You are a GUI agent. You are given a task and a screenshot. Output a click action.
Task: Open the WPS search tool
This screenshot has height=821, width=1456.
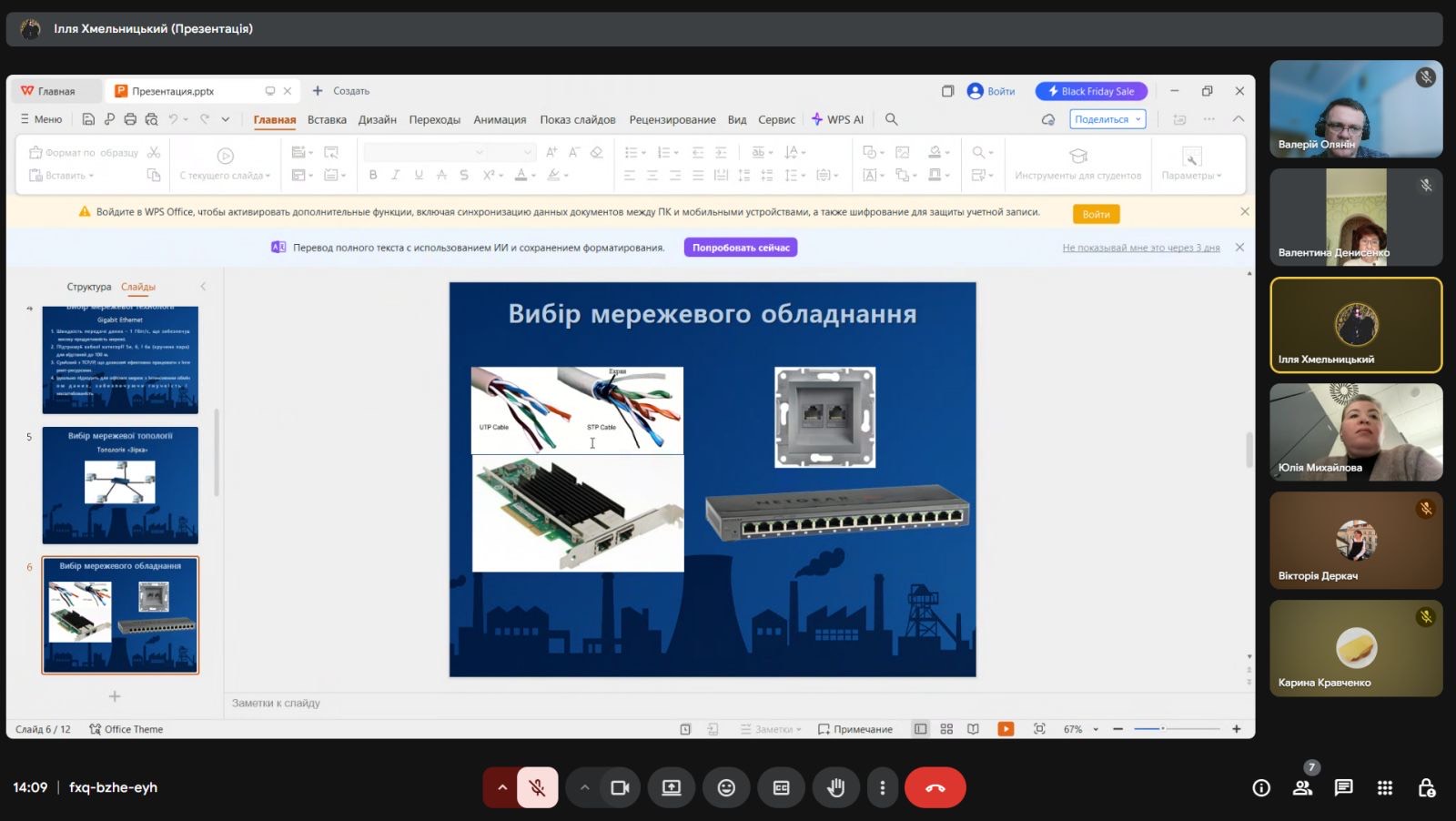click(892, 119)
